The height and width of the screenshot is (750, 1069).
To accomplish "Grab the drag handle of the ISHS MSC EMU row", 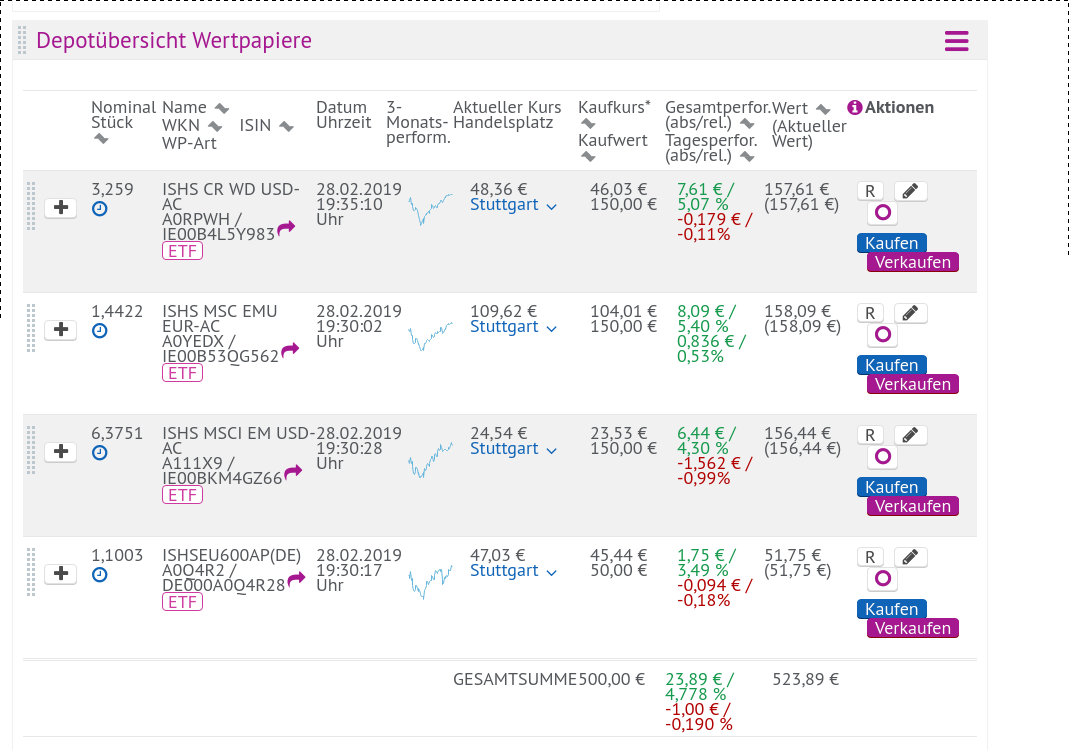I will pyautogui.click(x=31, y=329).
